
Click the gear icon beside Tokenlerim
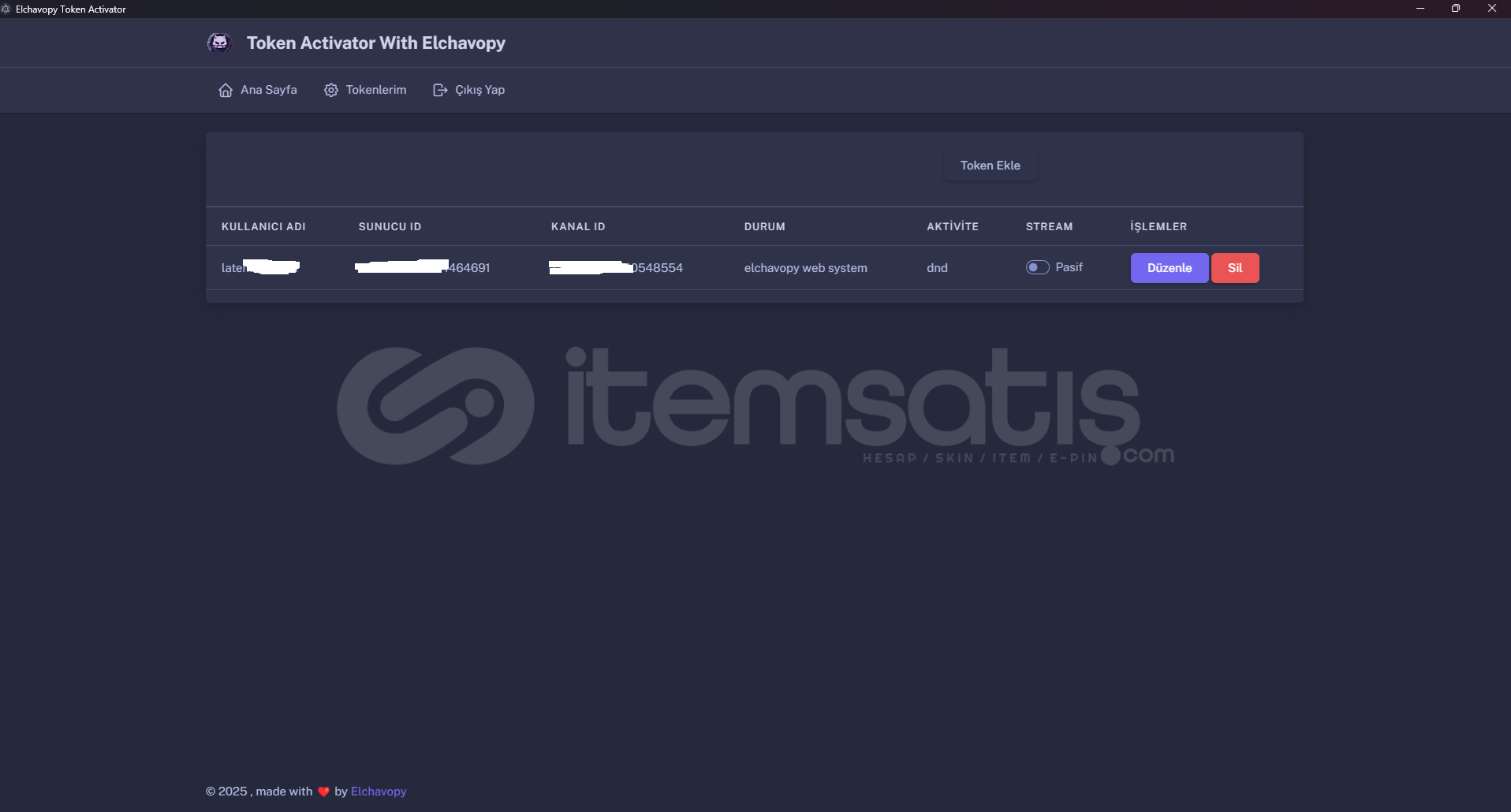click(x=331, y=90)
